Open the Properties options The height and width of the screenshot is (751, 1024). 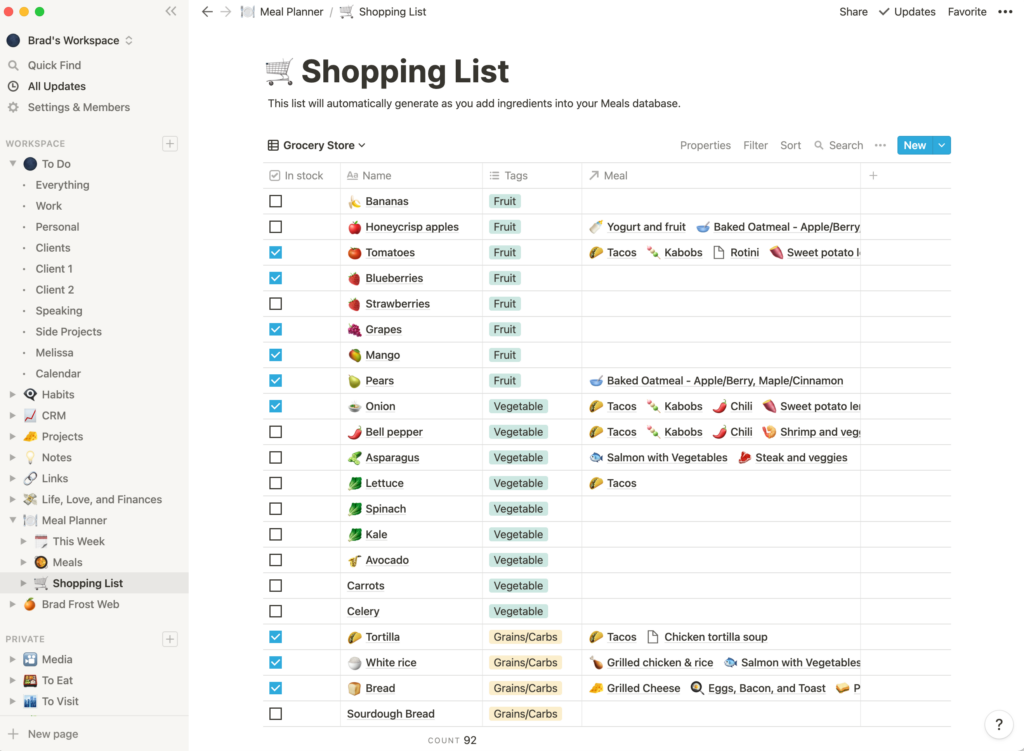(x=705, y=145)
